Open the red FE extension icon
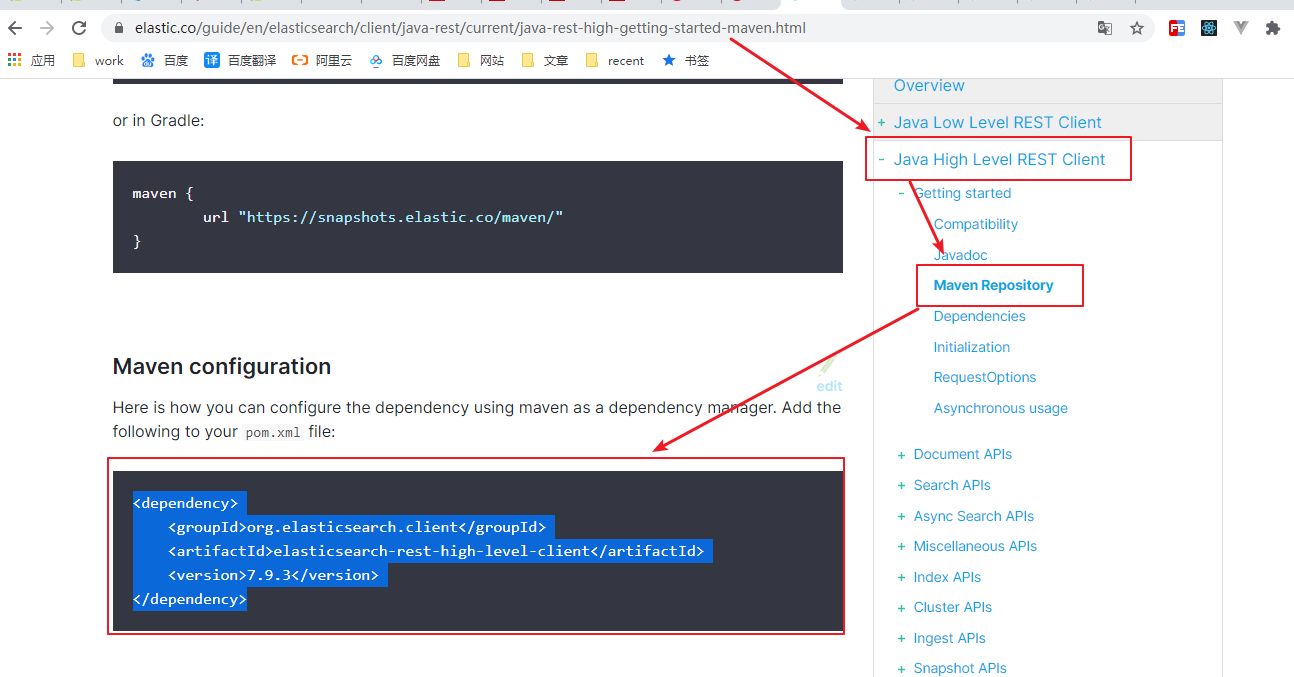 (1177, 28)
